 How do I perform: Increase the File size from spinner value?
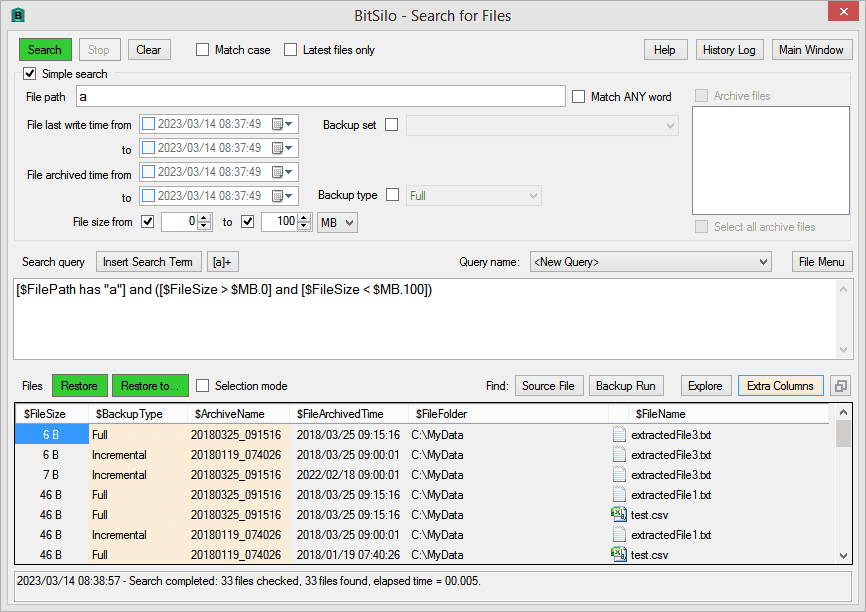pyautogui.click(x=204, y=218)
